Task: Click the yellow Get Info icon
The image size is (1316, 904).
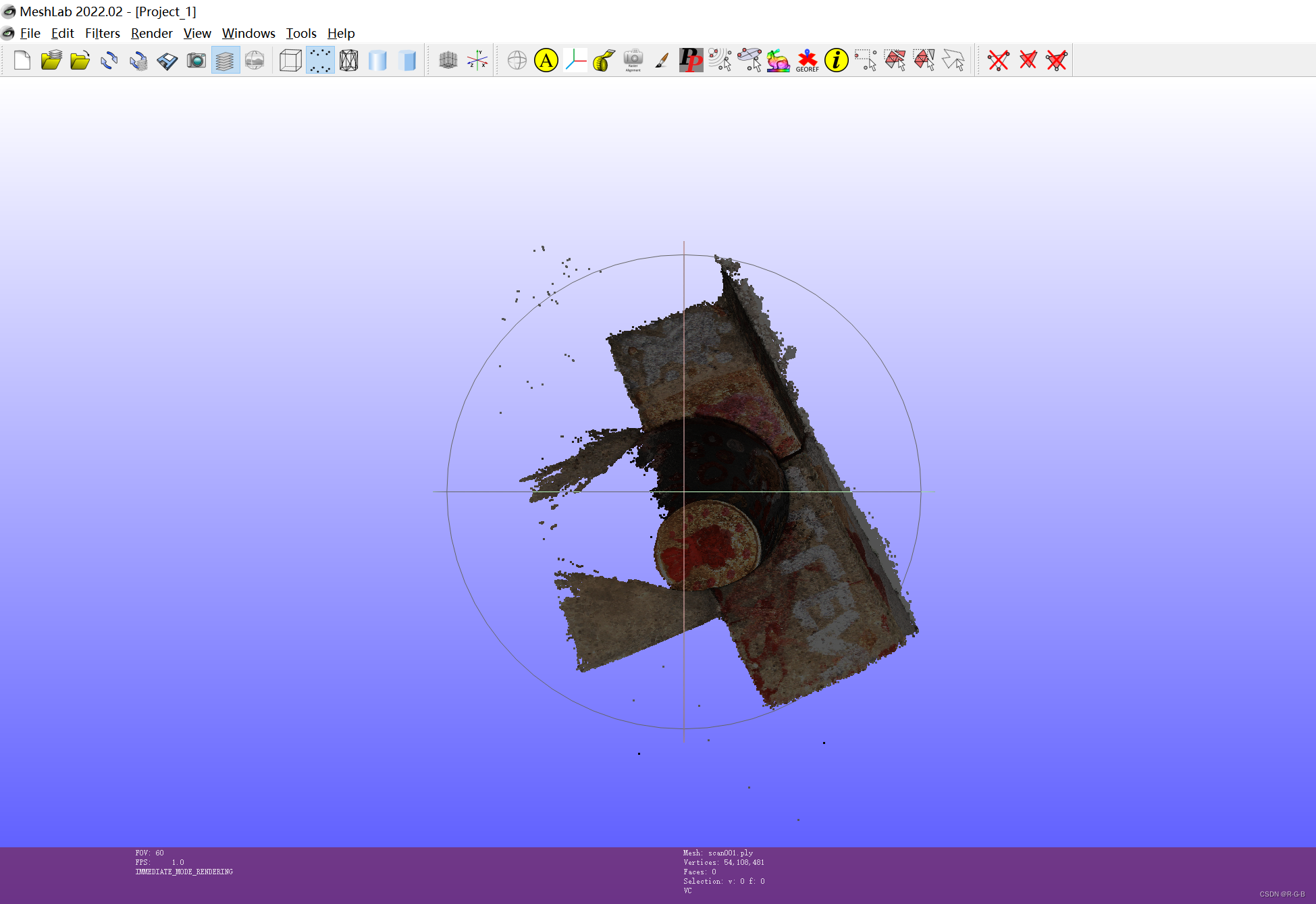Action: (836, 61)
